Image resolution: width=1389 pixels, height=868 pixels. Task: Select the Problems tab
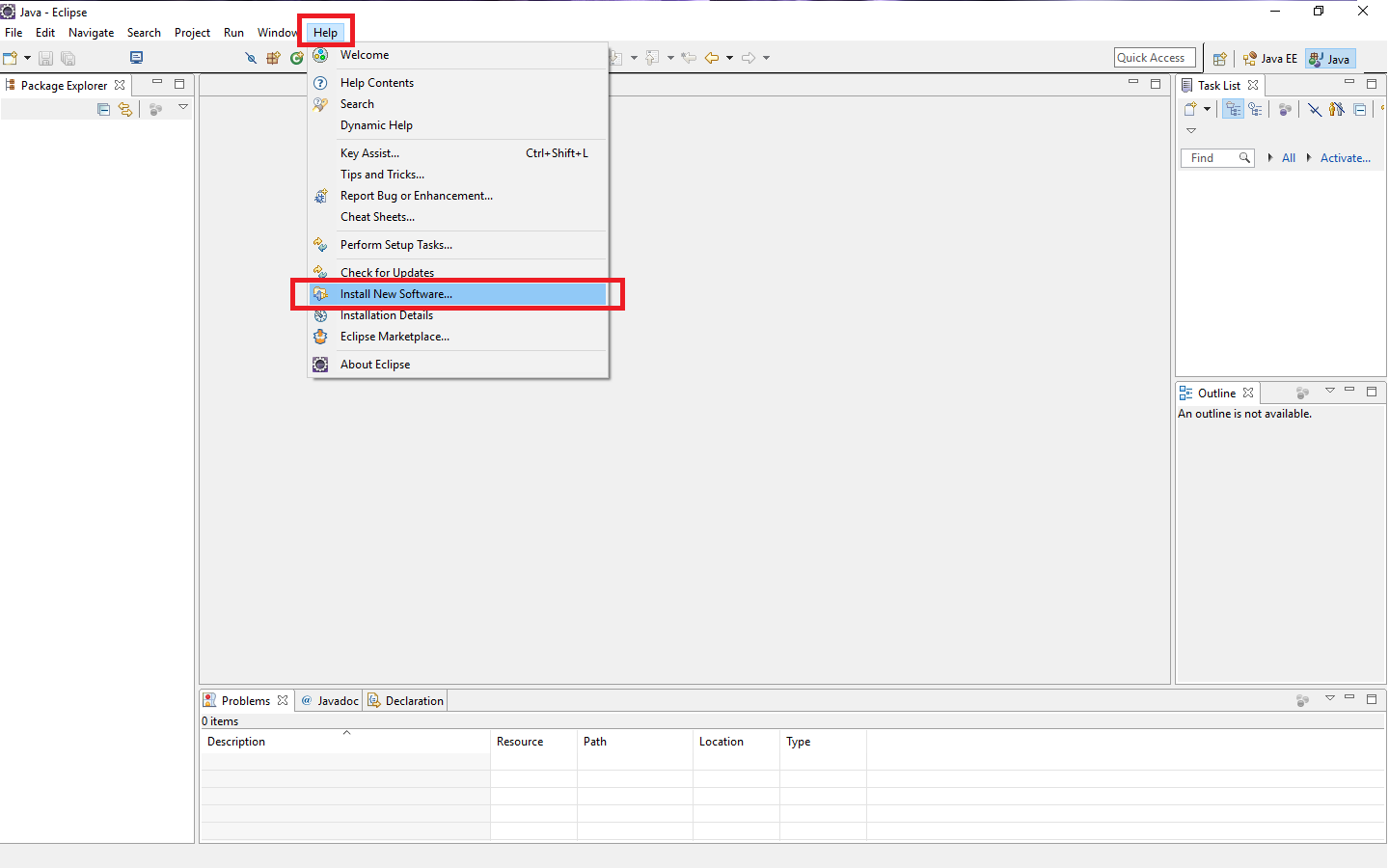pos(246,700)
